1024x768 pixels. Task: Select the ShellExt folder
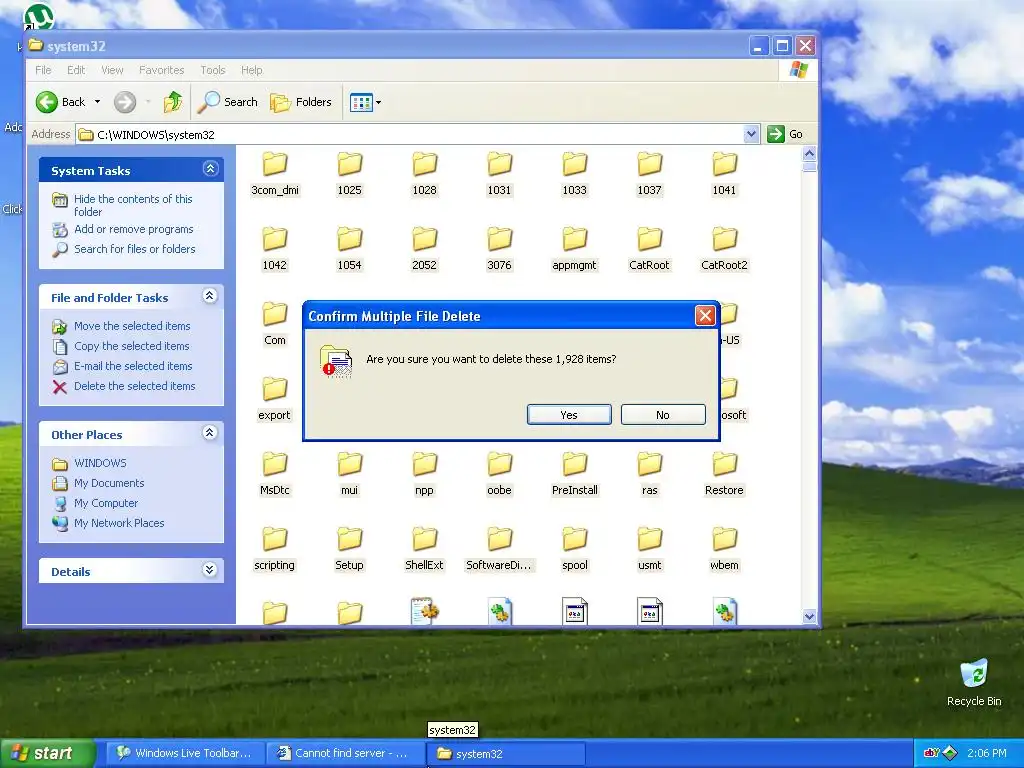click(424, 549)
